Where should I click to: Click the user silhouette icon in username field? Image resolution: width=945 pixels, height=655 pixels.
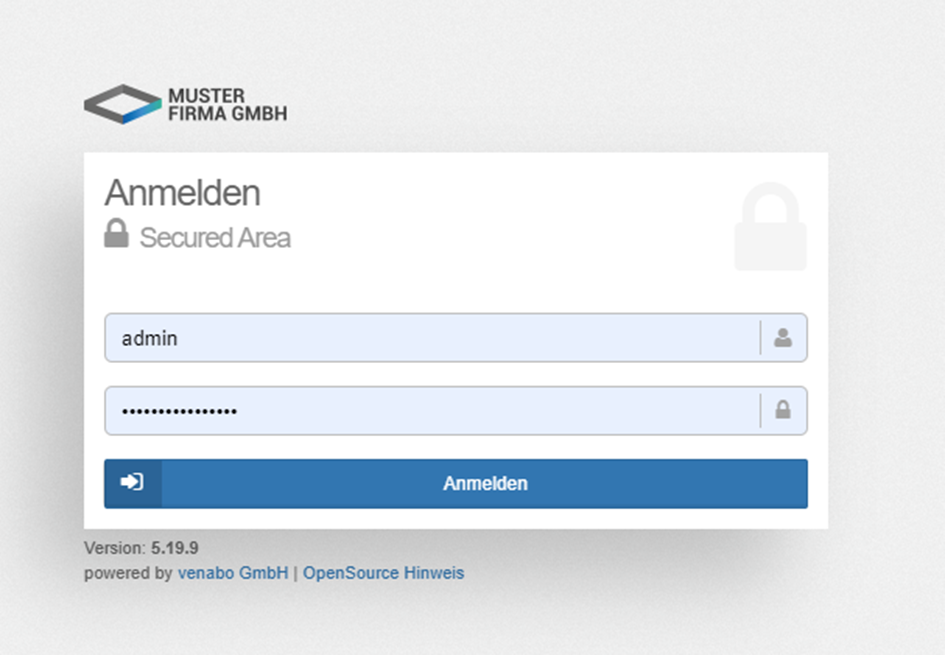tap(783, 338)
